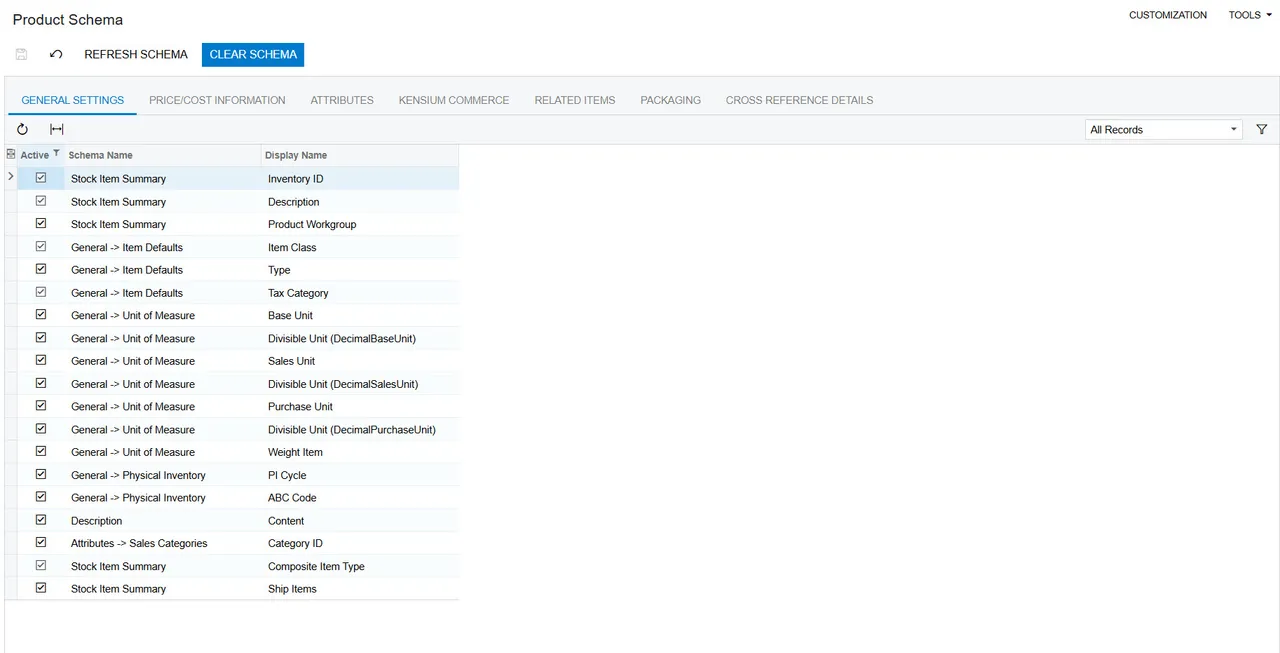Toggle Active checkbox for Composite Item Type row
The height and width of the screenshot is (653, 1280).
pyautogui.click(x=41, y=566)
